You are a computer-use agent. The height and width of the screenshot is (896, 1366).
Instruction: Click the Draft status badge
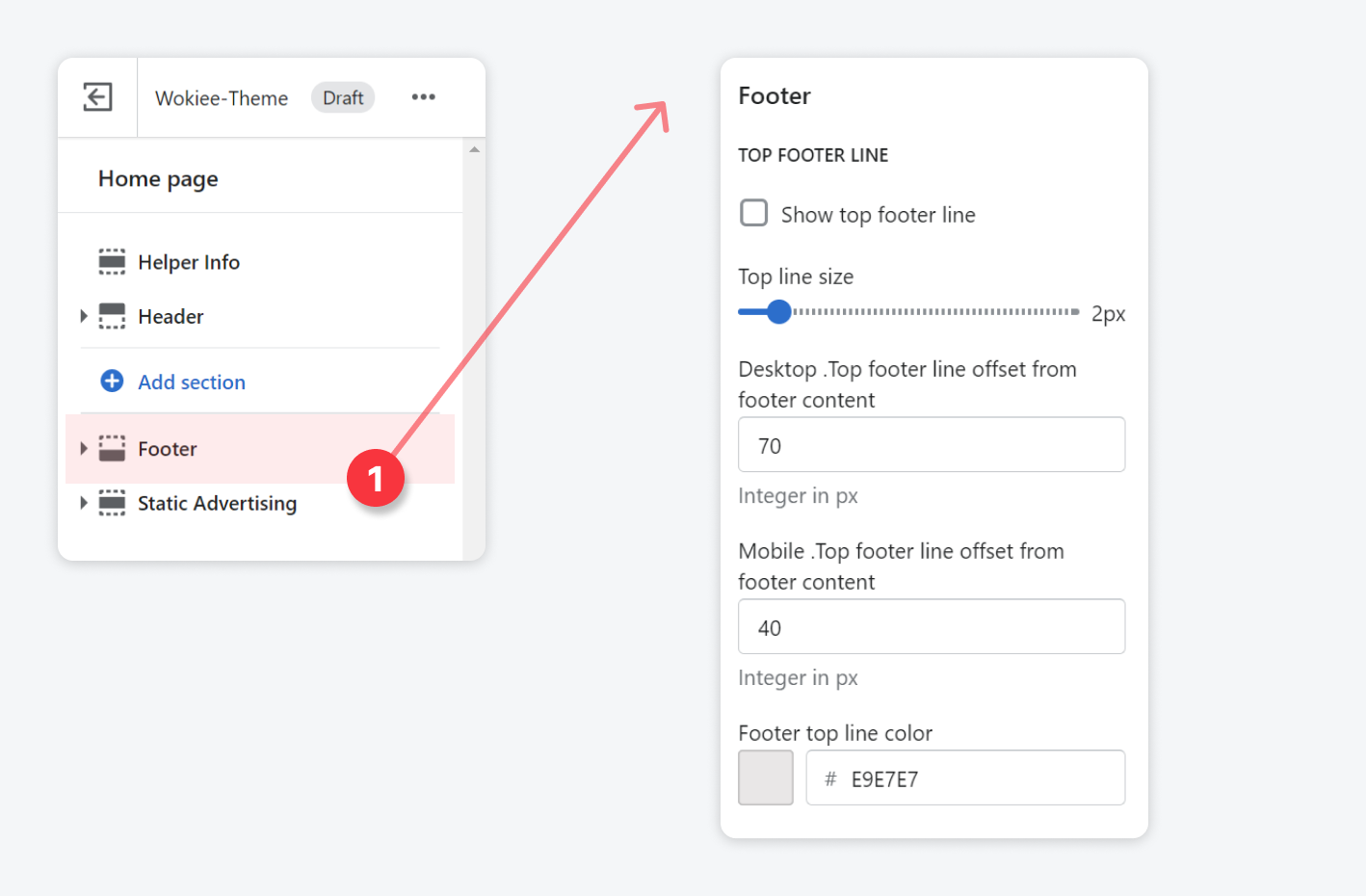[343, 98]
